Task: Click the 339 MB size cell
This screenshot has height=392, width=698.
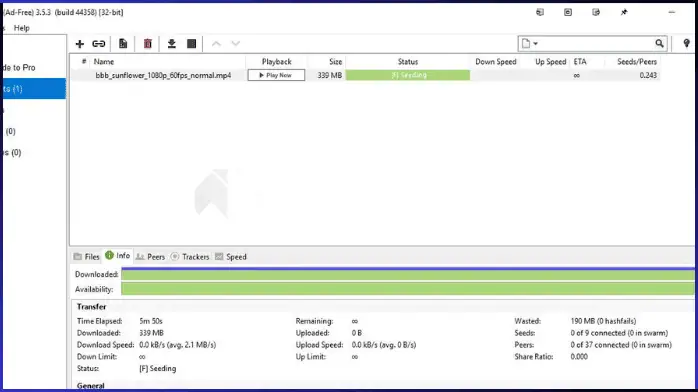Action: click(x=329, y=75)
